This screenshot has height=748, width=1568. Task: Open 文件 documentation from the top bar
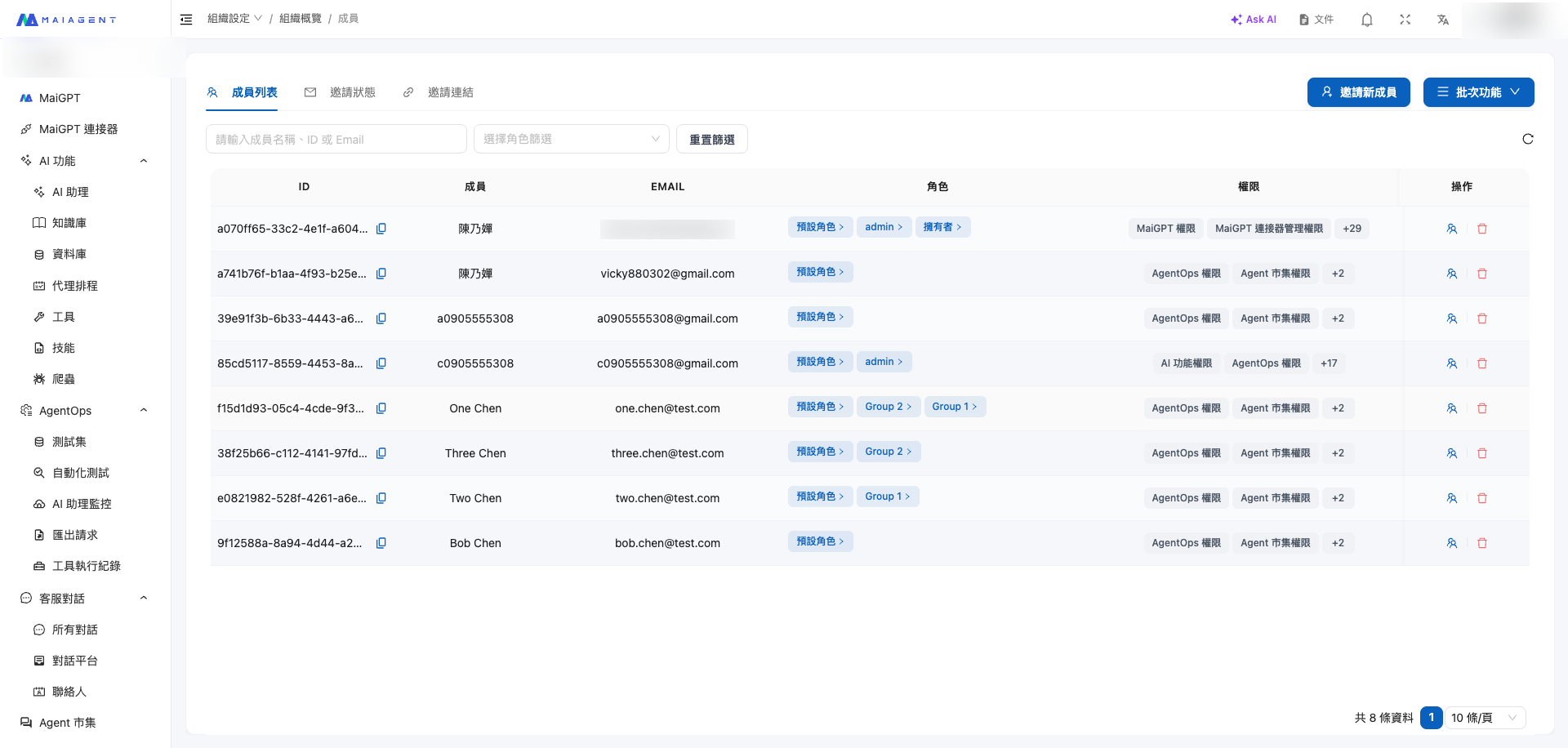[1316, 19]
